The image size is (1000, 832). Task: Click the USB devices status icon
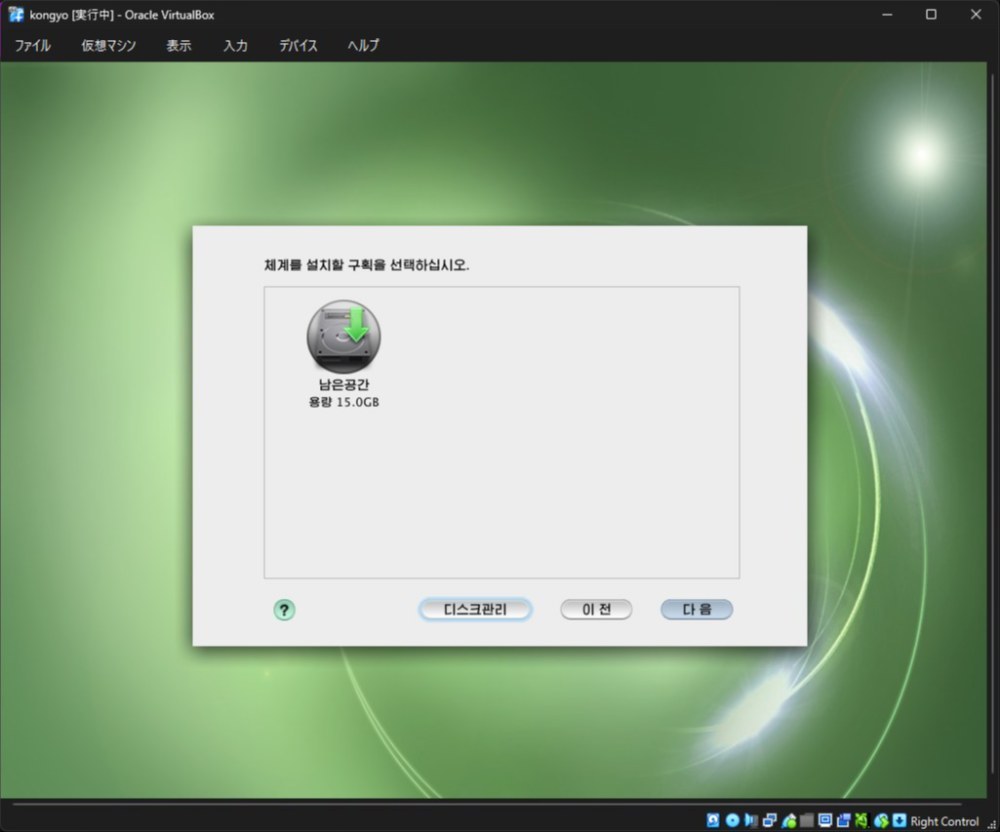tap(789, 821)
